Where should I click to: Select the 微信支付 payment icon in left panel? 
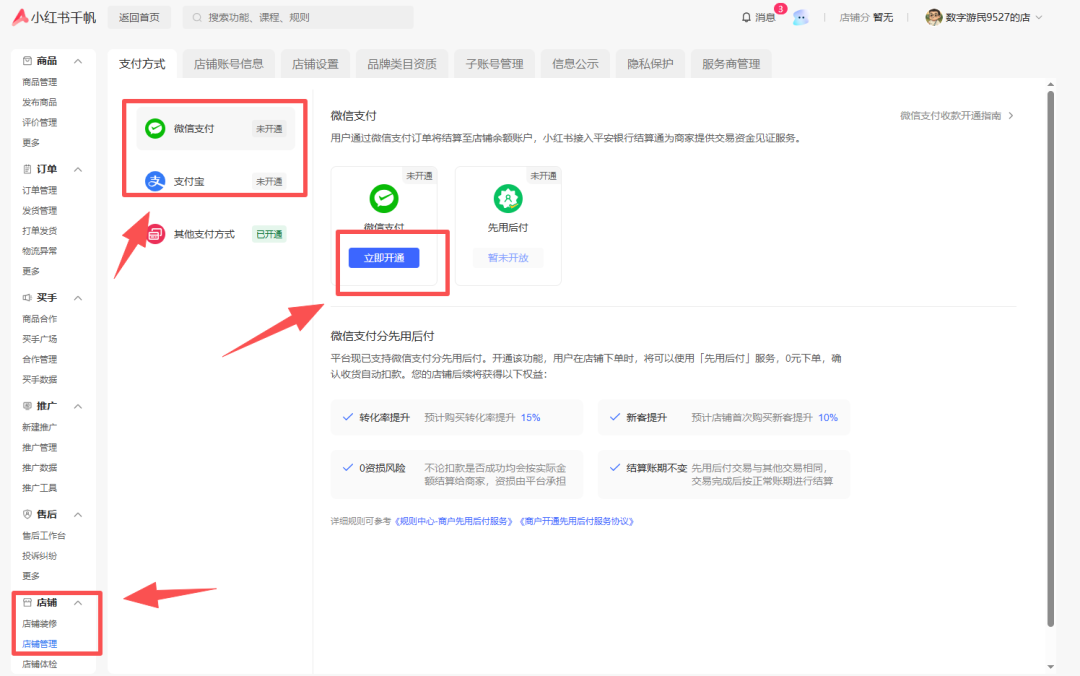[154, 128]
